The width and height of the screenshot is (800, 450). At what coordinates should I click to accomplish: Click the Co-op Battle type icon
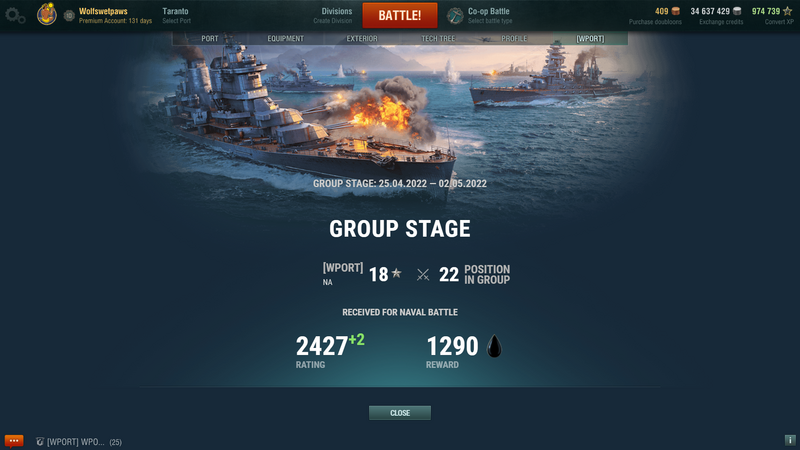455,15
